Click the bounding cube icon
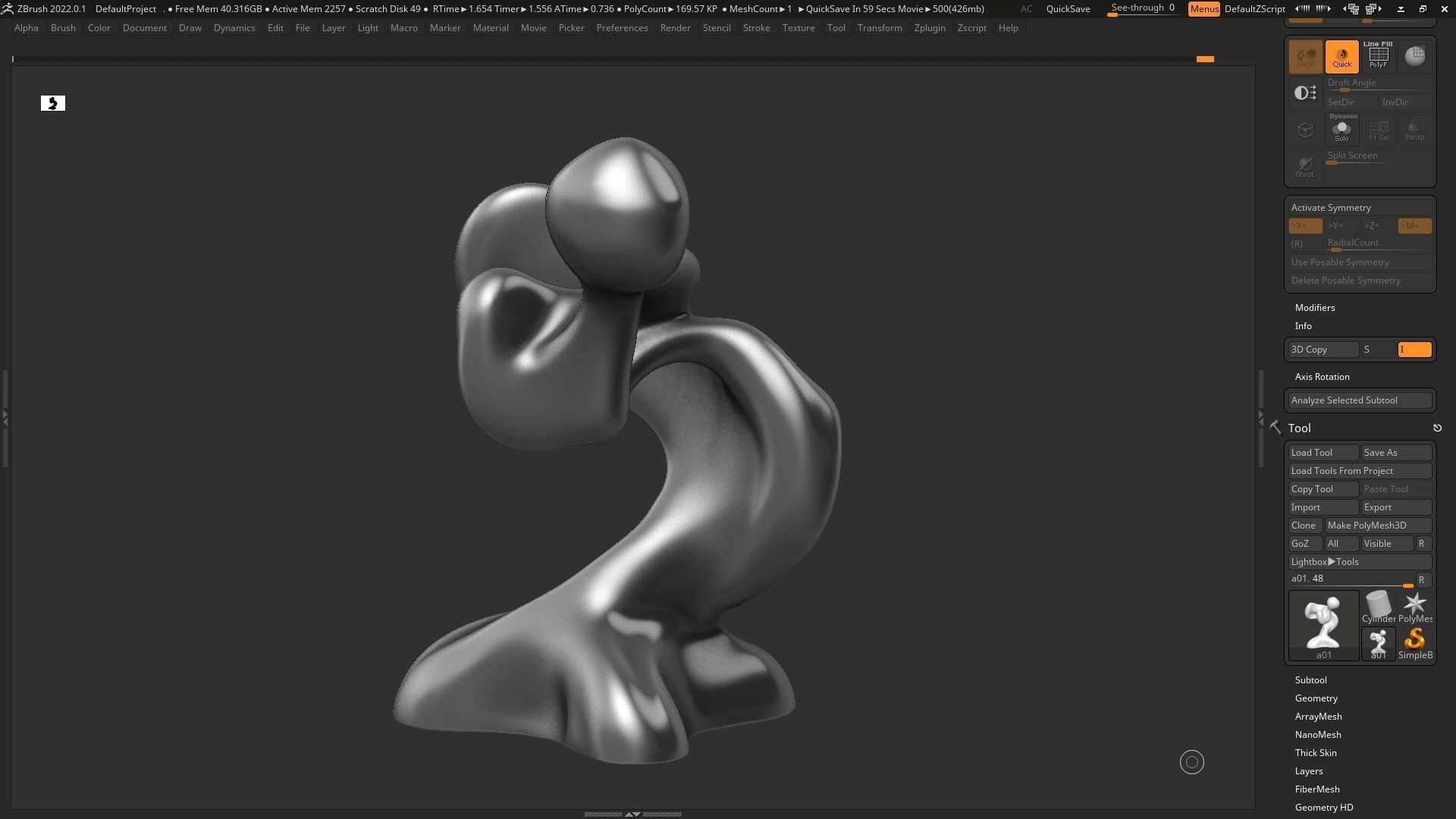The image size is (1456, 819). (1305, 130)
